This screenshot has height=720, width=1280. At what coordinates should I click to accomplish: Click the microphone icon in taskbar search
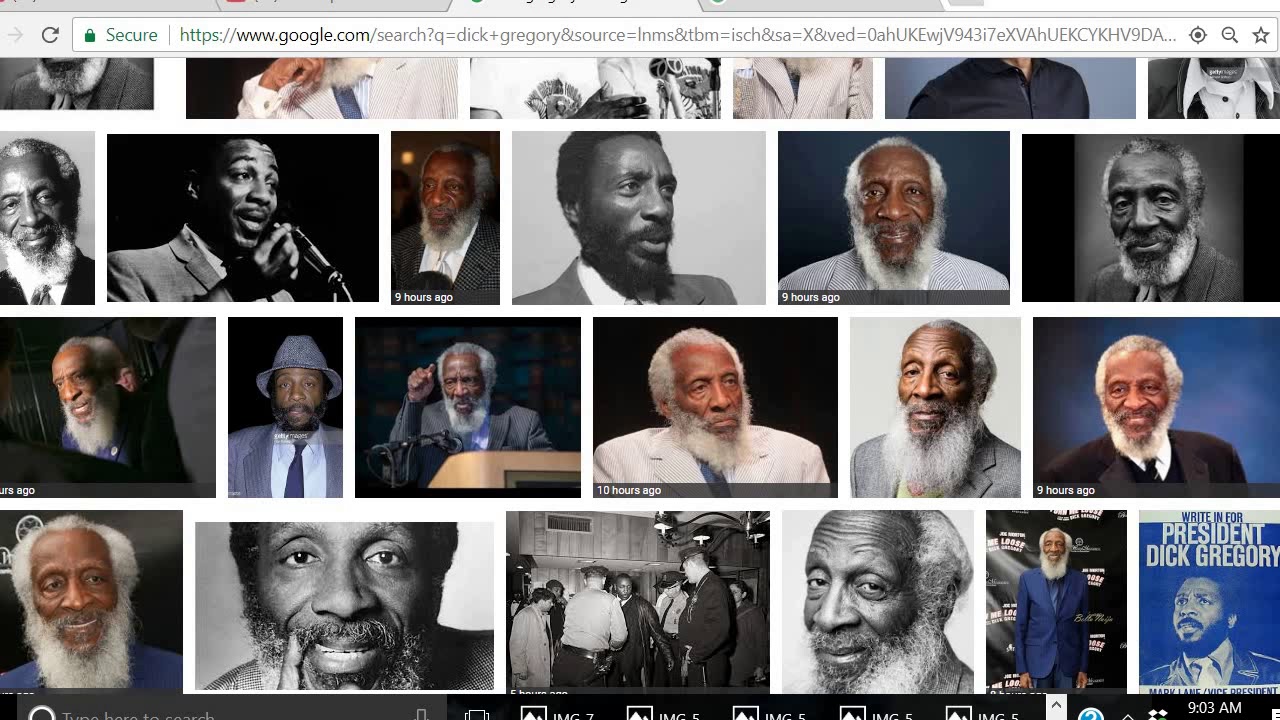[x=421, y=714]
